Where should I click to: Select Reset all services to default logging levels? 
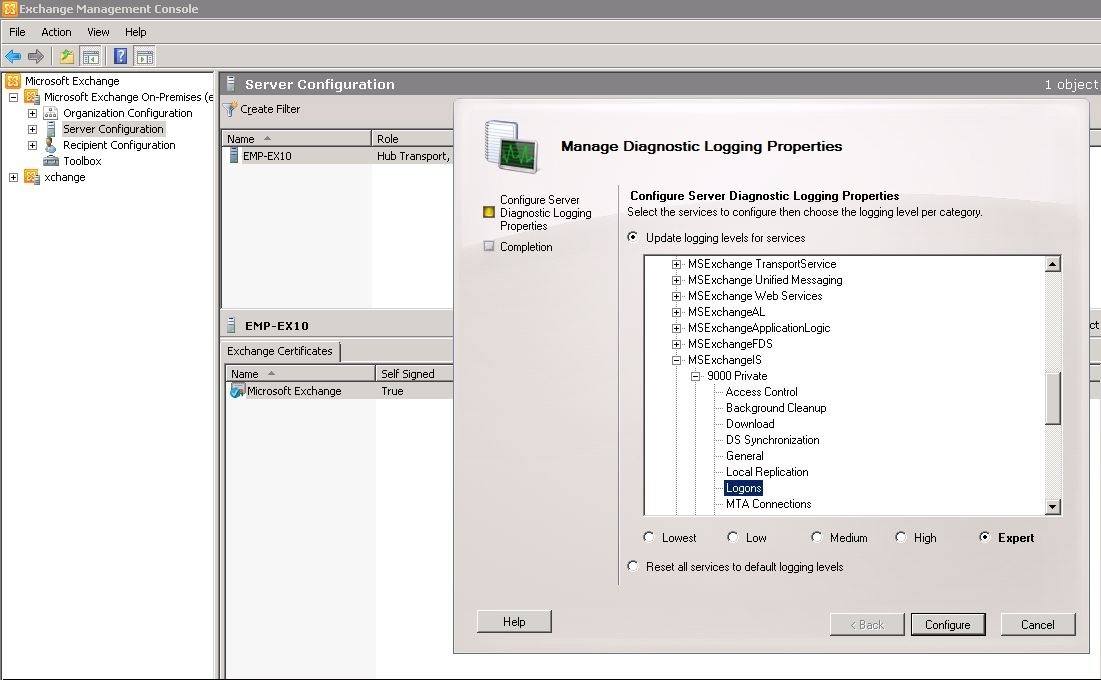pyautogui.click(x=633, y=566)
